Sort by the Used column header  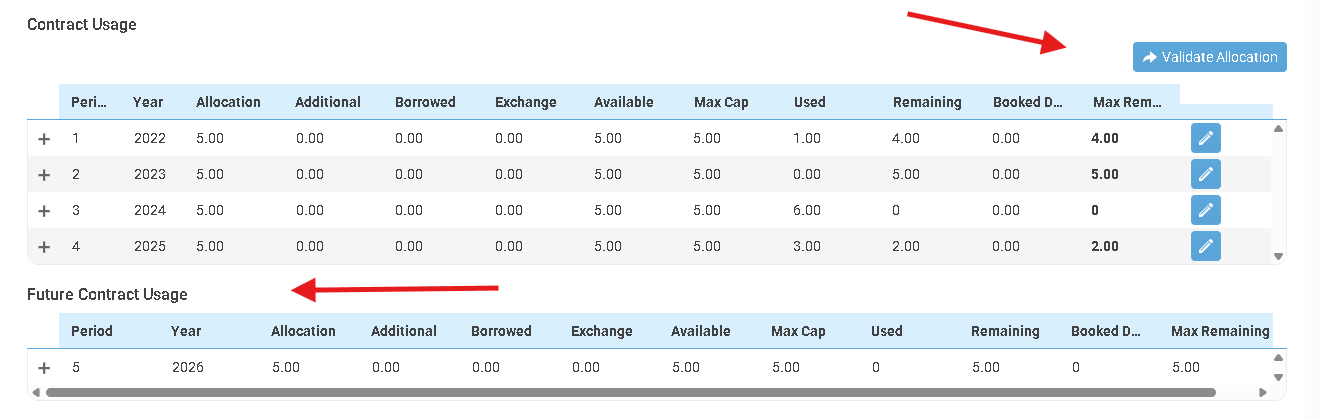click(x=809, y=102)
